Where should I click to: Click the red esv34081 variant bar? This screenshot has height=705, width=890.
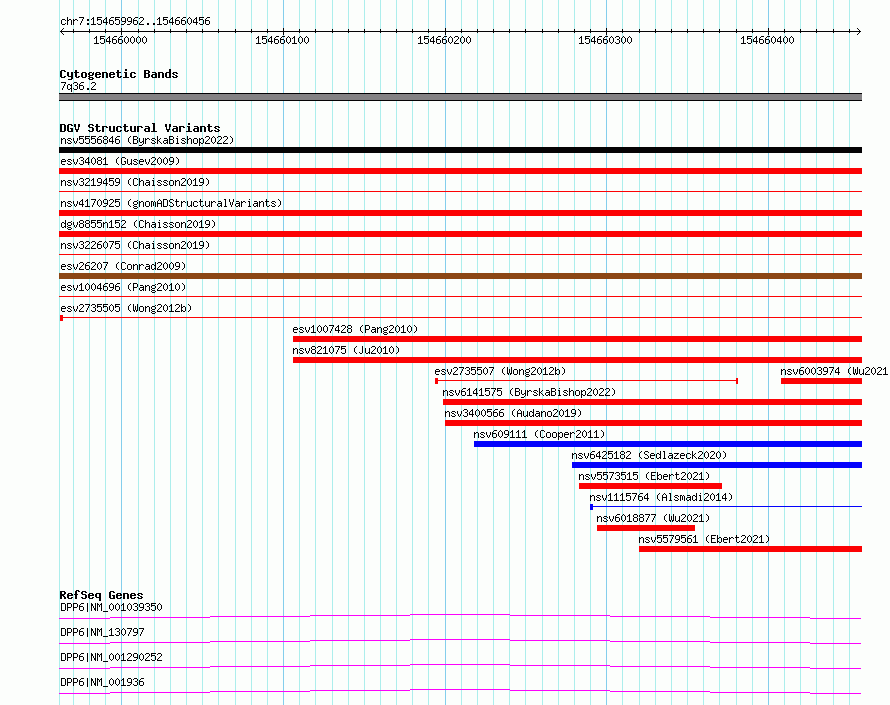point(460,171)
